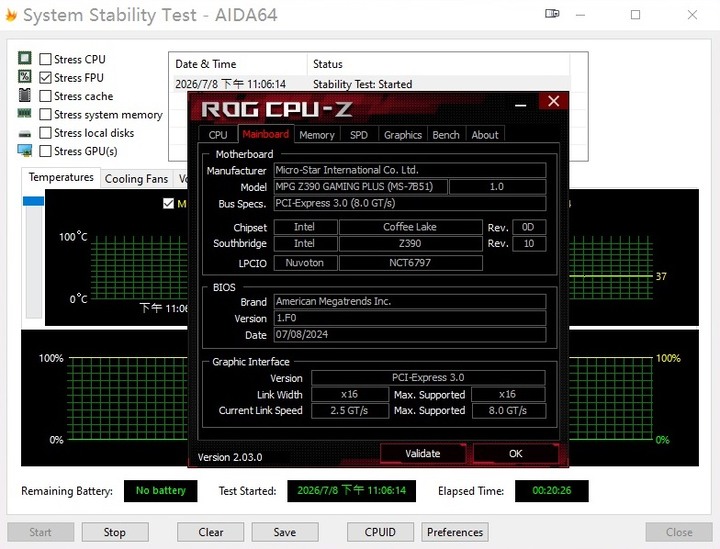Viewport: 720px width, 549px height.
Task: Click the Chipset Rev. '0D' field
Action: (529, 227)
